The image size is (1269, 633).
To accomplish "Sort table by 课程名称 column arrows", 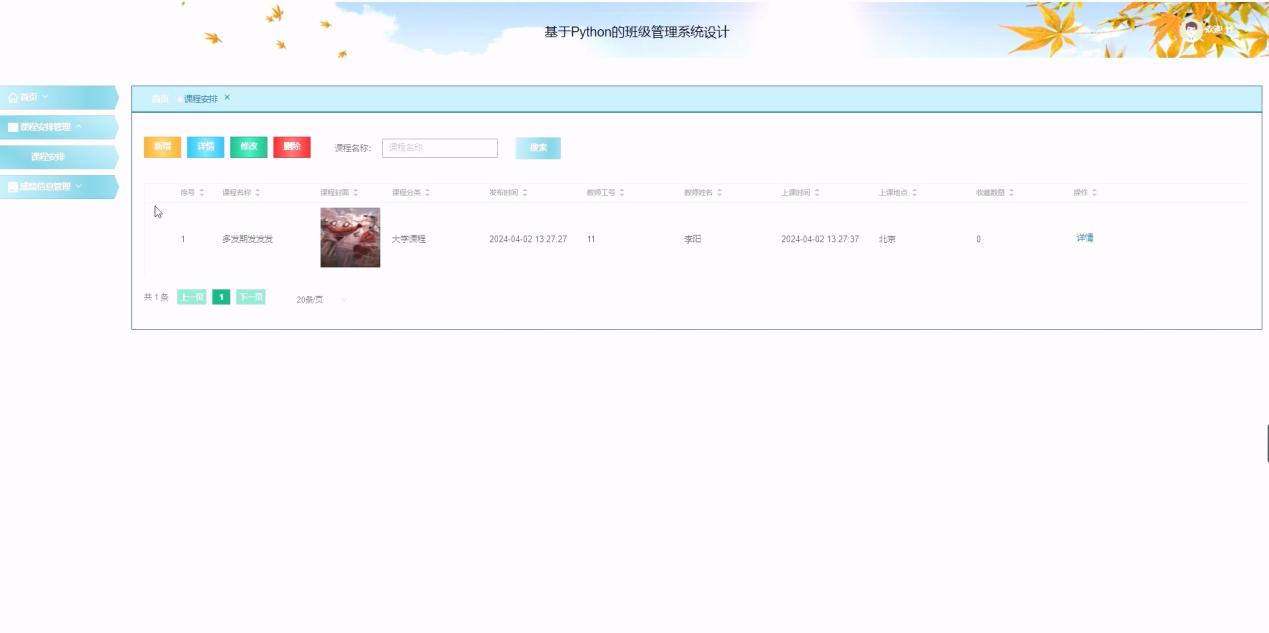I will coord(258,192).
